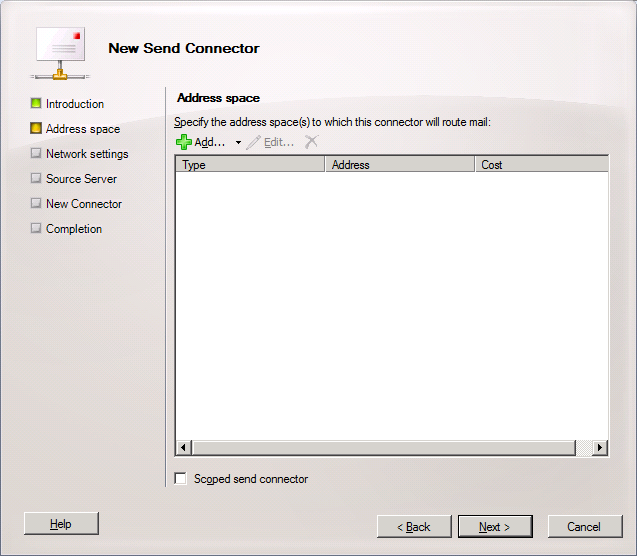Cancel the New Send Connector wizard
The height and width of the screenshot is (556, 637).
pyautogui.click(x=583, y=527)
